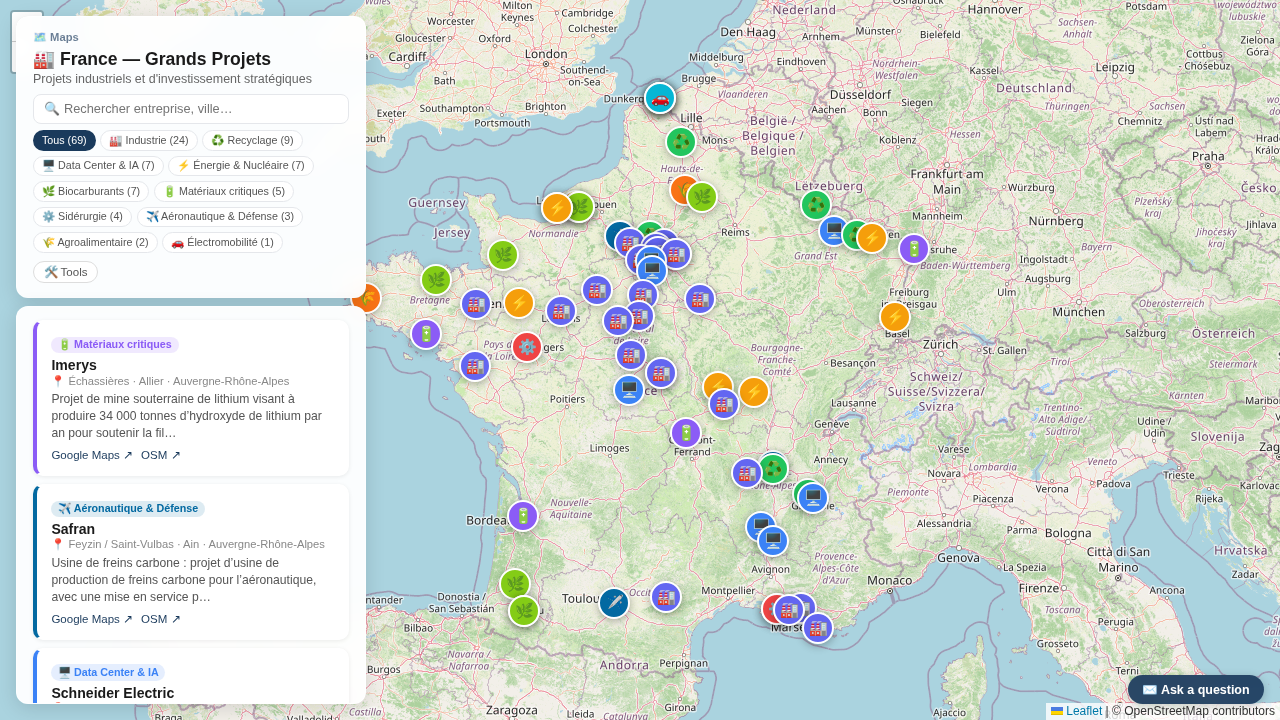Screen dimensions: 1280x720
Task: Click the search company or city field
Action: tap(191, 109)
